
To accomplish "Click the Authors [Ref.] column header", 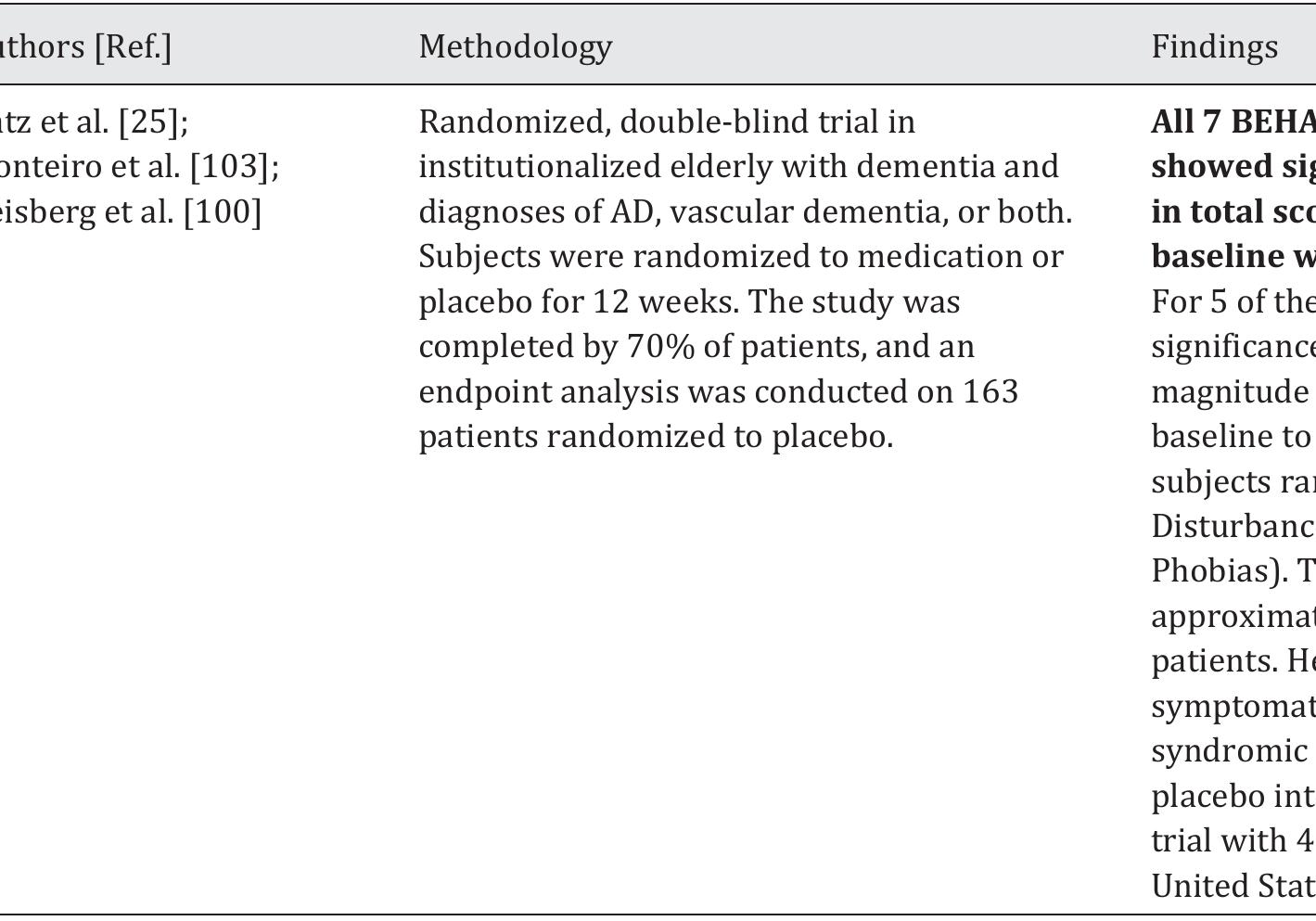I will (85, 46).
